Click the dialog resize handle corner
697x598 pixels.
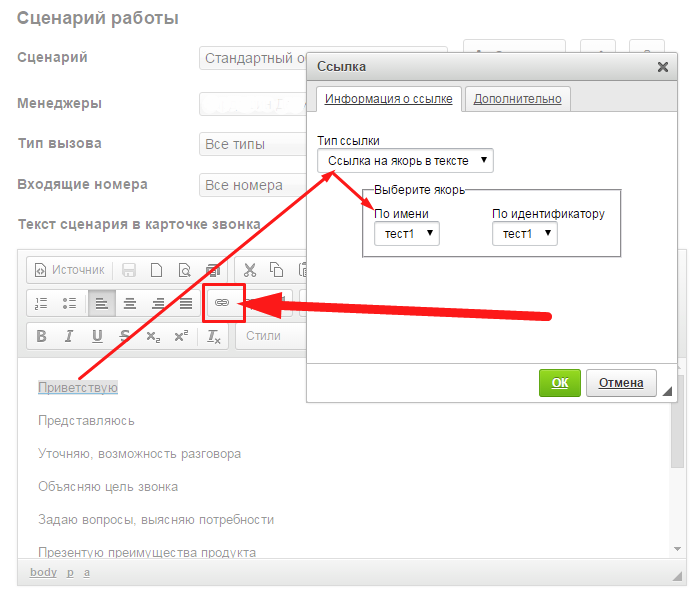coord(667,391)
